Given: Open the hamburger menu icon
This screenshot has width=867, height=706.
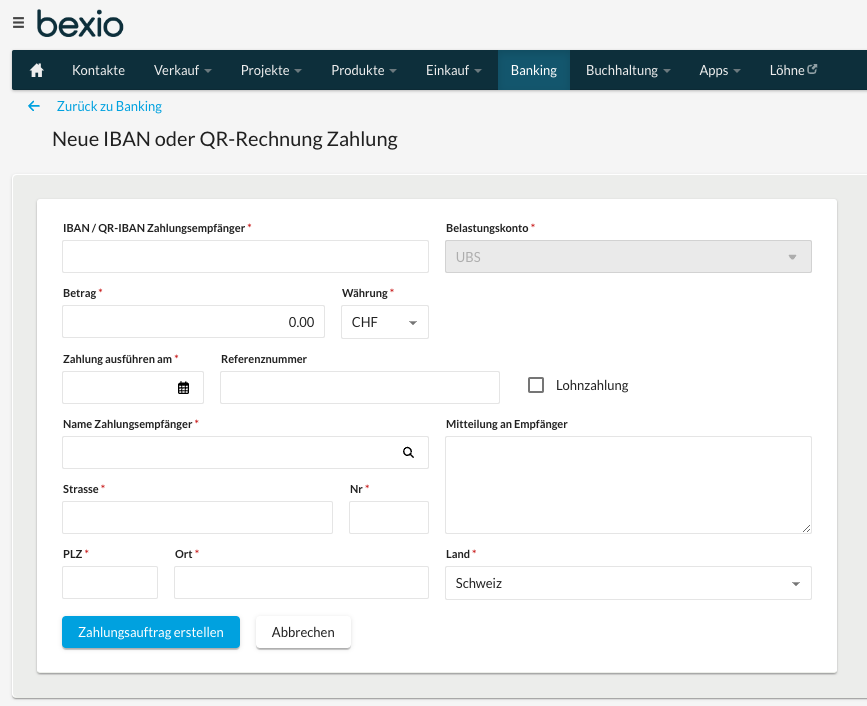Looking at the screenshot, I should [x=18, y=23].
